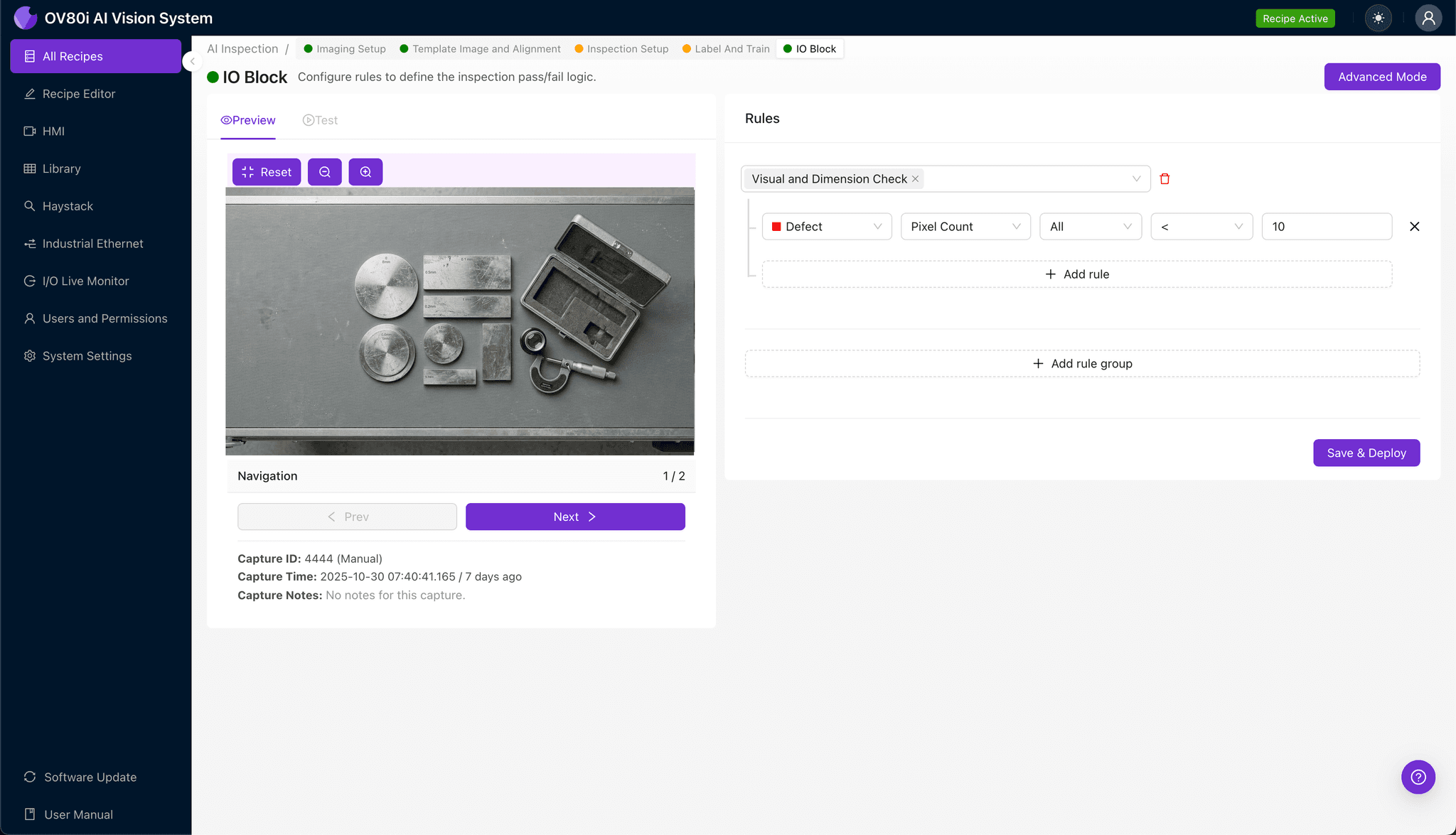Screen dimensions: 1456x835
Task: Click the OV80i purple logo icon
Action: point(25,18)
